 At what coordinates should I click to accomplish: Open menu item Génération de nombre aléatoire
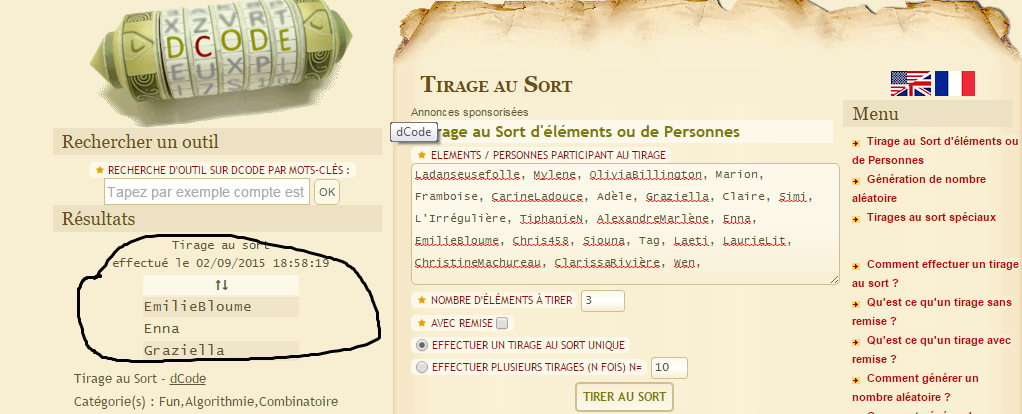(x=919, y=188)
